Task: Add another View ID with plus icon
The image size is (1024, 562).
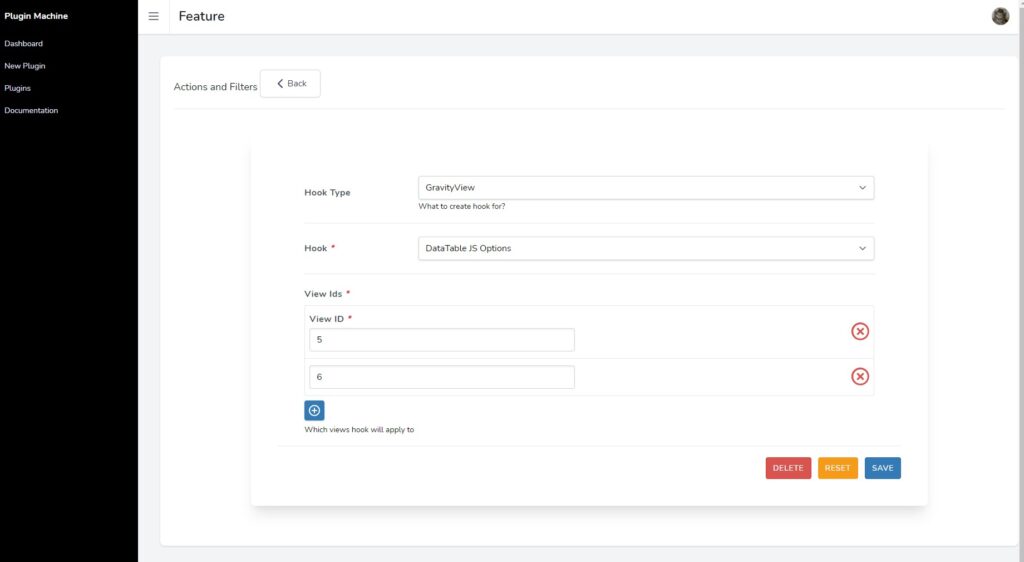Action: click(x=314, y=411)
